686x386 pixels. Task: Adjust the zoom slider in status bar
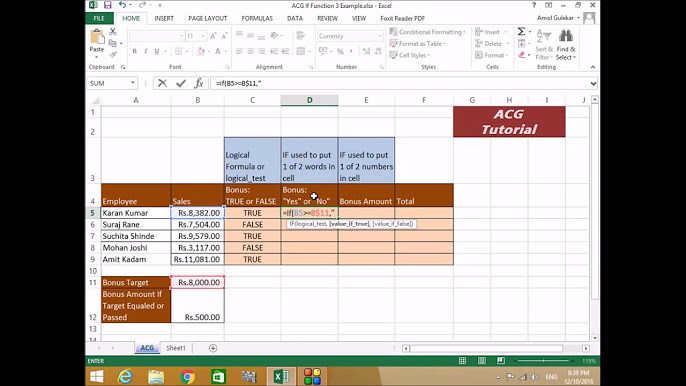[x=543, y=361]
